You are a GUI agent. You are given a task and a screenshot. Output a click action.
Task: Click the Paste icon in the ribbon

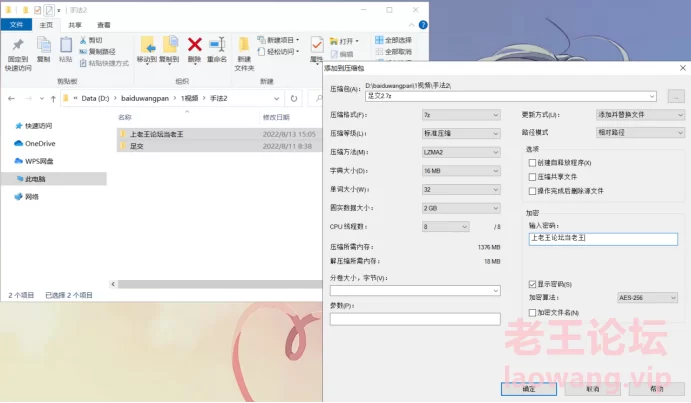[66, 45]
